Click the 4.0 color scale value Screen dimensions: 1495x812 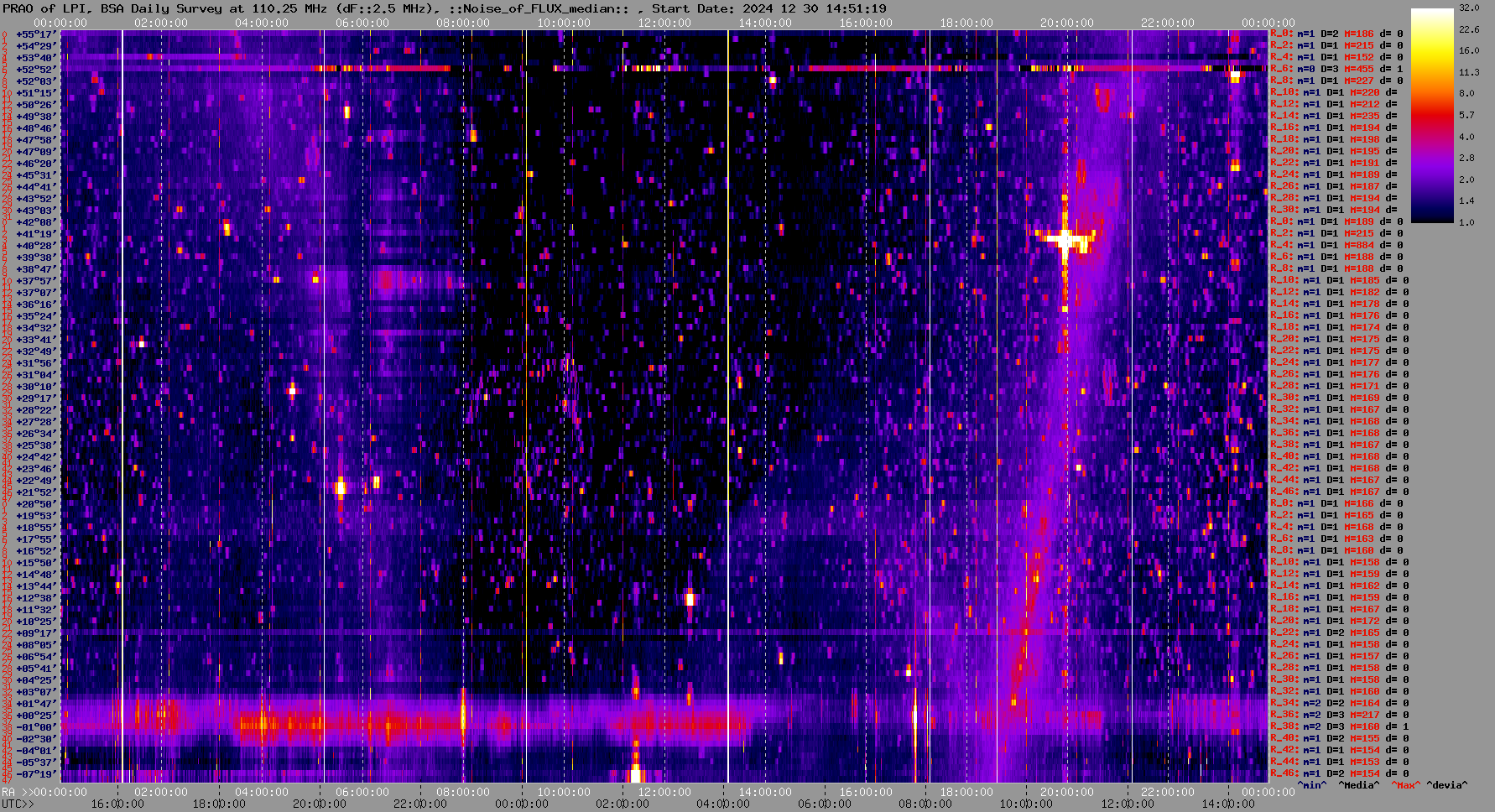[x=1466, y=136]
